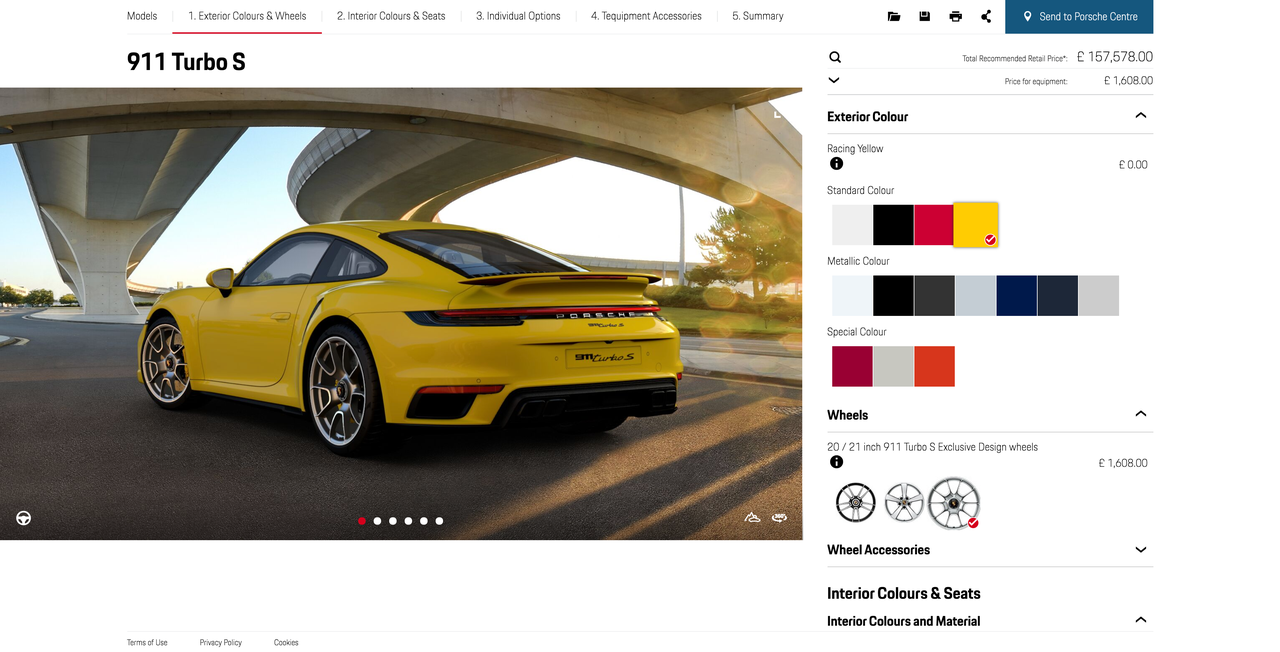Pick the dark blue metallic colour swatch
Image resolution: width=1280 pixels, height=652 pixels.
pos(1016,295)
